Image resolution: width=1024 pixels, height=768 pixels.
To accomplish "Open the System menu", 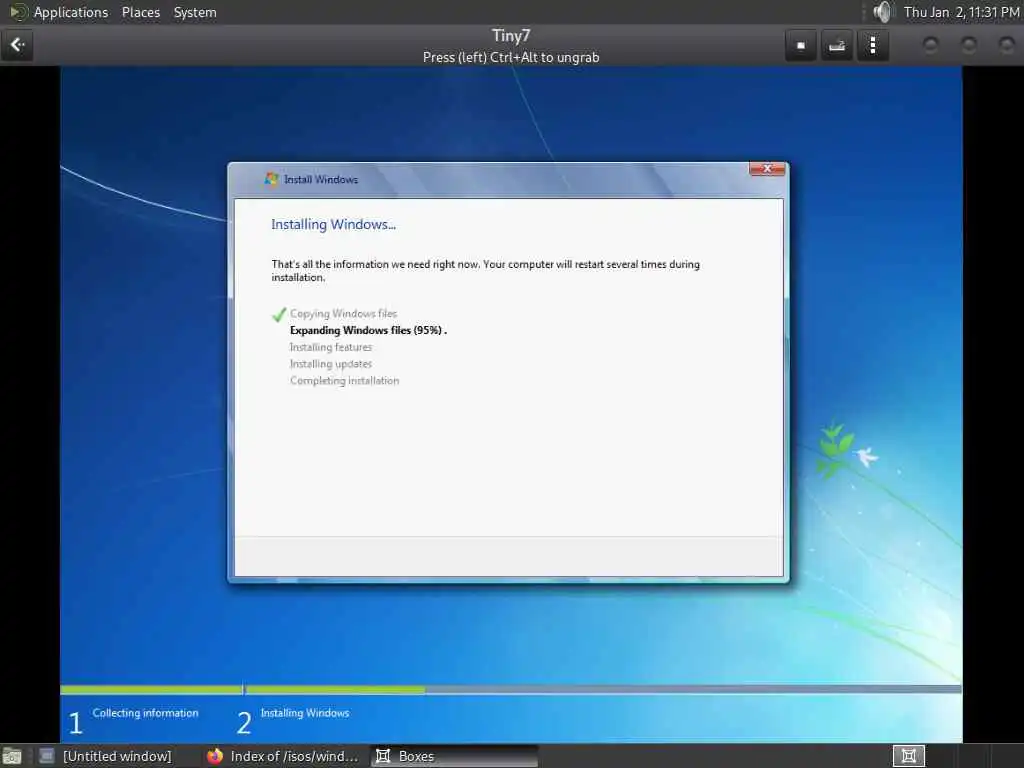I will point(195,12).
